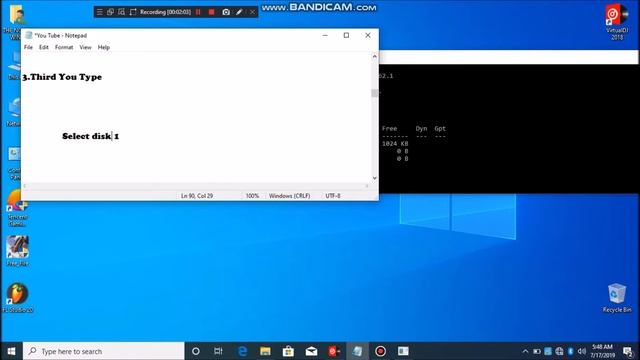Open the taskbar clock showing 5:48 AM

click(x=602, y=351)
